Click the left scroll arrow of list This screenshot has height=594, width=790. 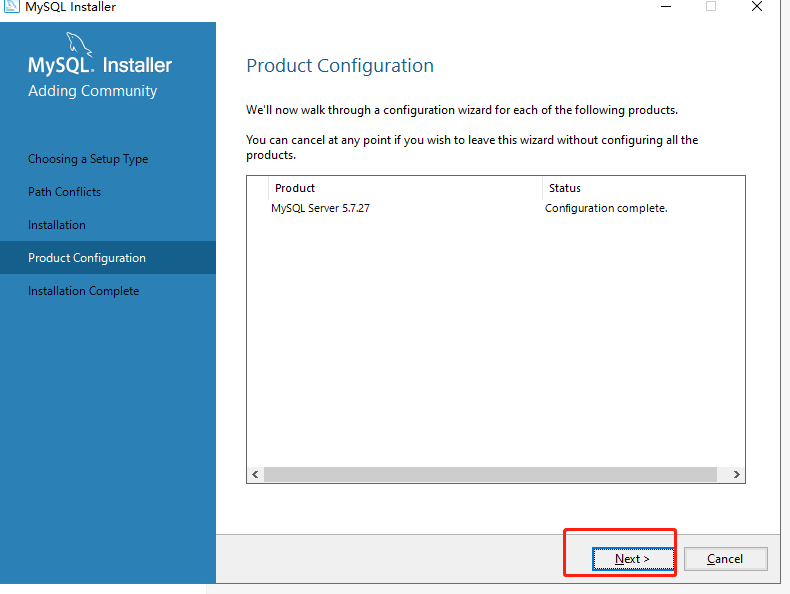pos(255,475)
